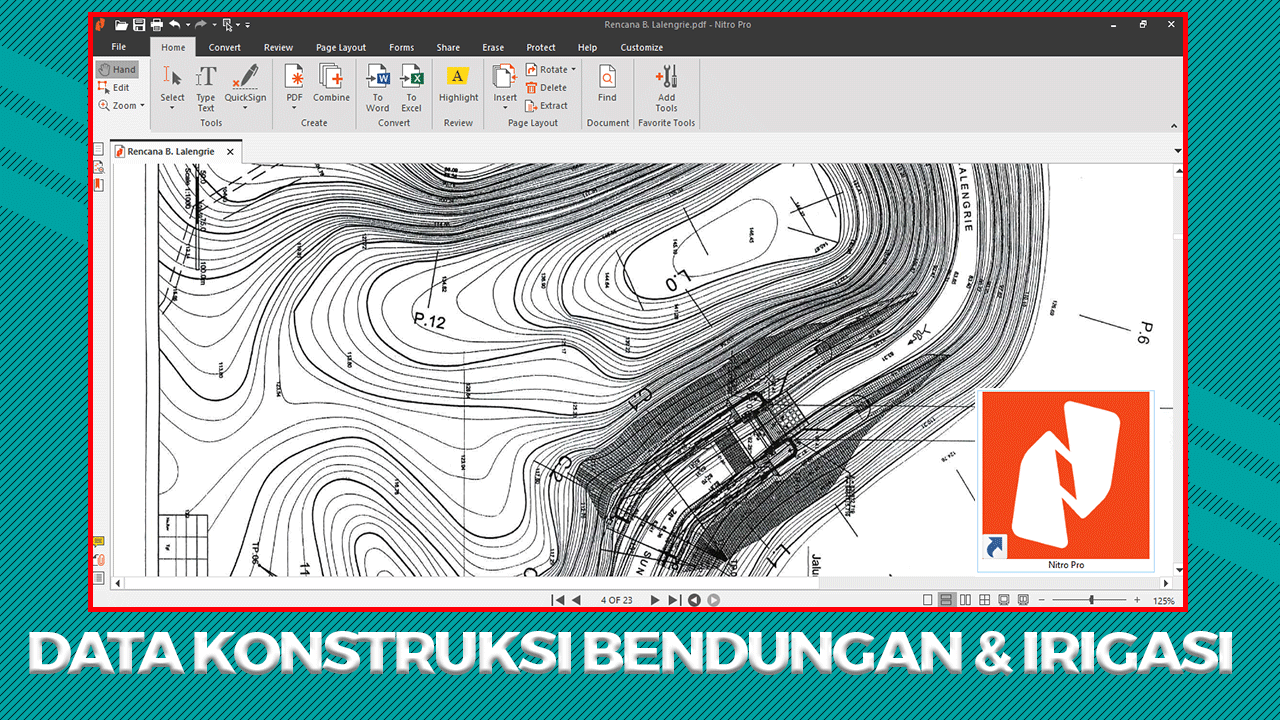Close the Rencana B. Lalengrie document tab

pyautogui.click(x=230, y=152)
